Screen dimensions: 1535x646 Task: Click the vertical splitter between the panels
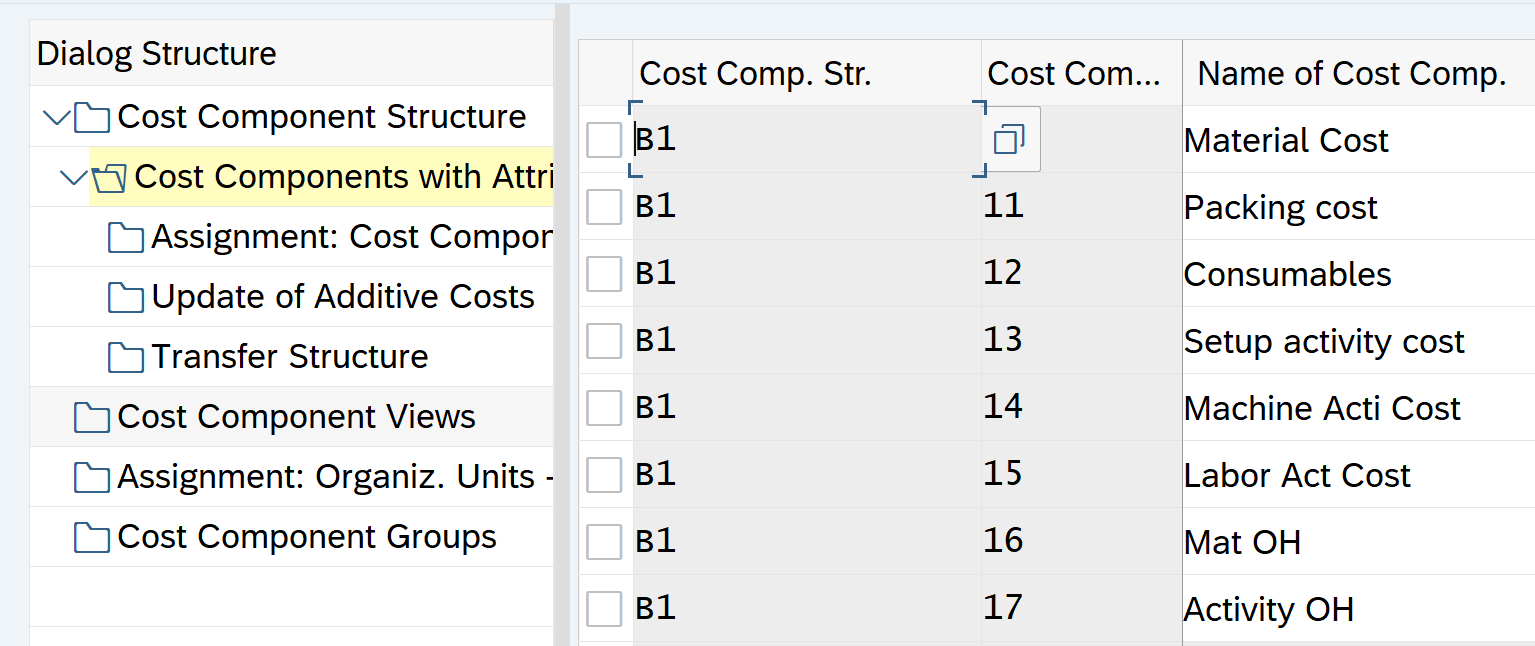click(x=562, y=325)
